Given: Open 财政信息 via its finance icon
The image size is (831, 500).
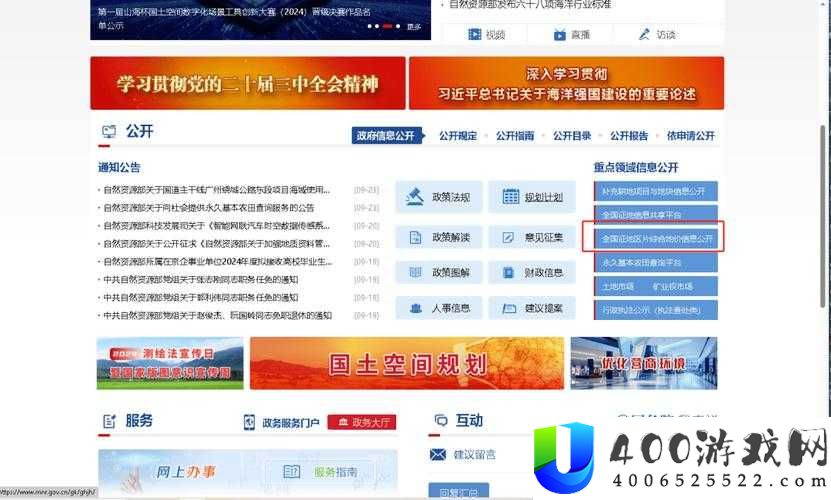Looking at the screenshot, I should [x=508, y=273].
